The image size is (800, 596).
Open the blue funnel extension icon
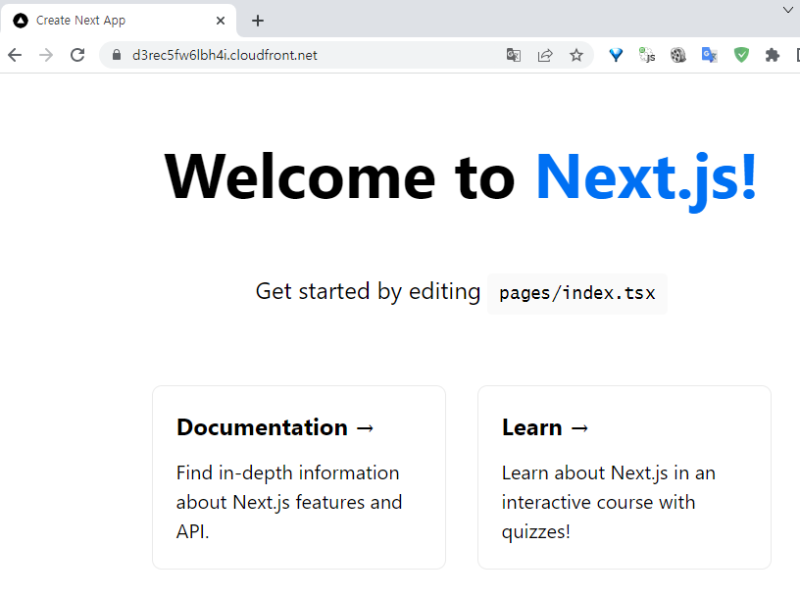(x=616, y=55)
